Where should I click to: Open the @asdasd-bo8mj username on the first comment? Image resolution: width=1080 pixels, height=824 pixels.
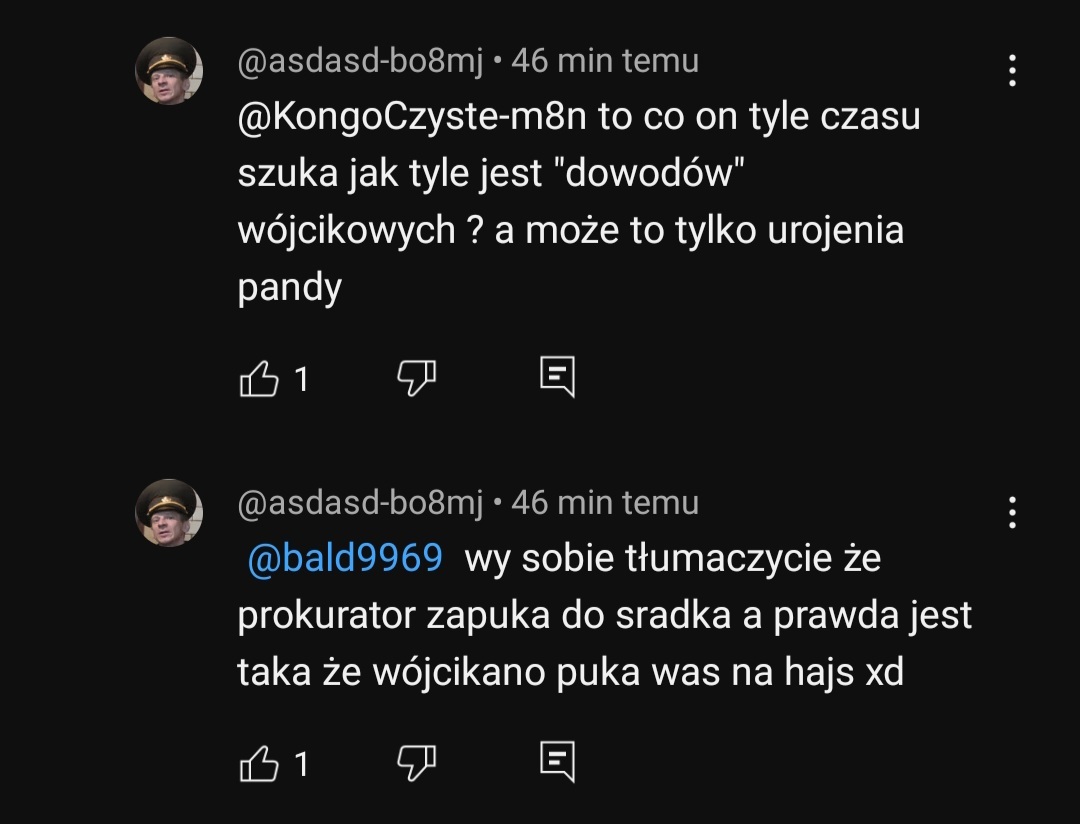[x=360, y=61]
